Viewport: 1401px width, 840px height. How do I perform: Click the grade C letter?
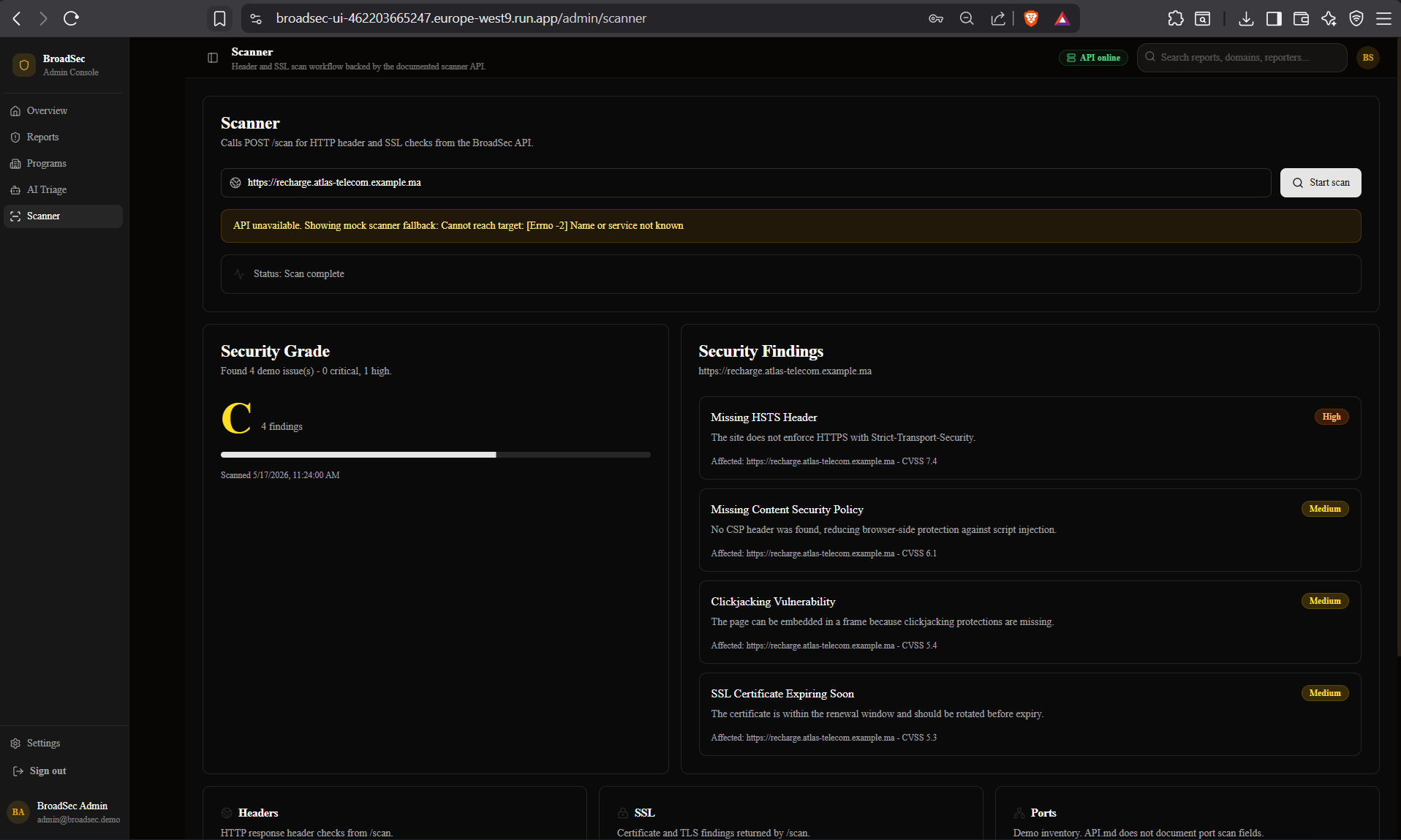(x=236, y=418)
